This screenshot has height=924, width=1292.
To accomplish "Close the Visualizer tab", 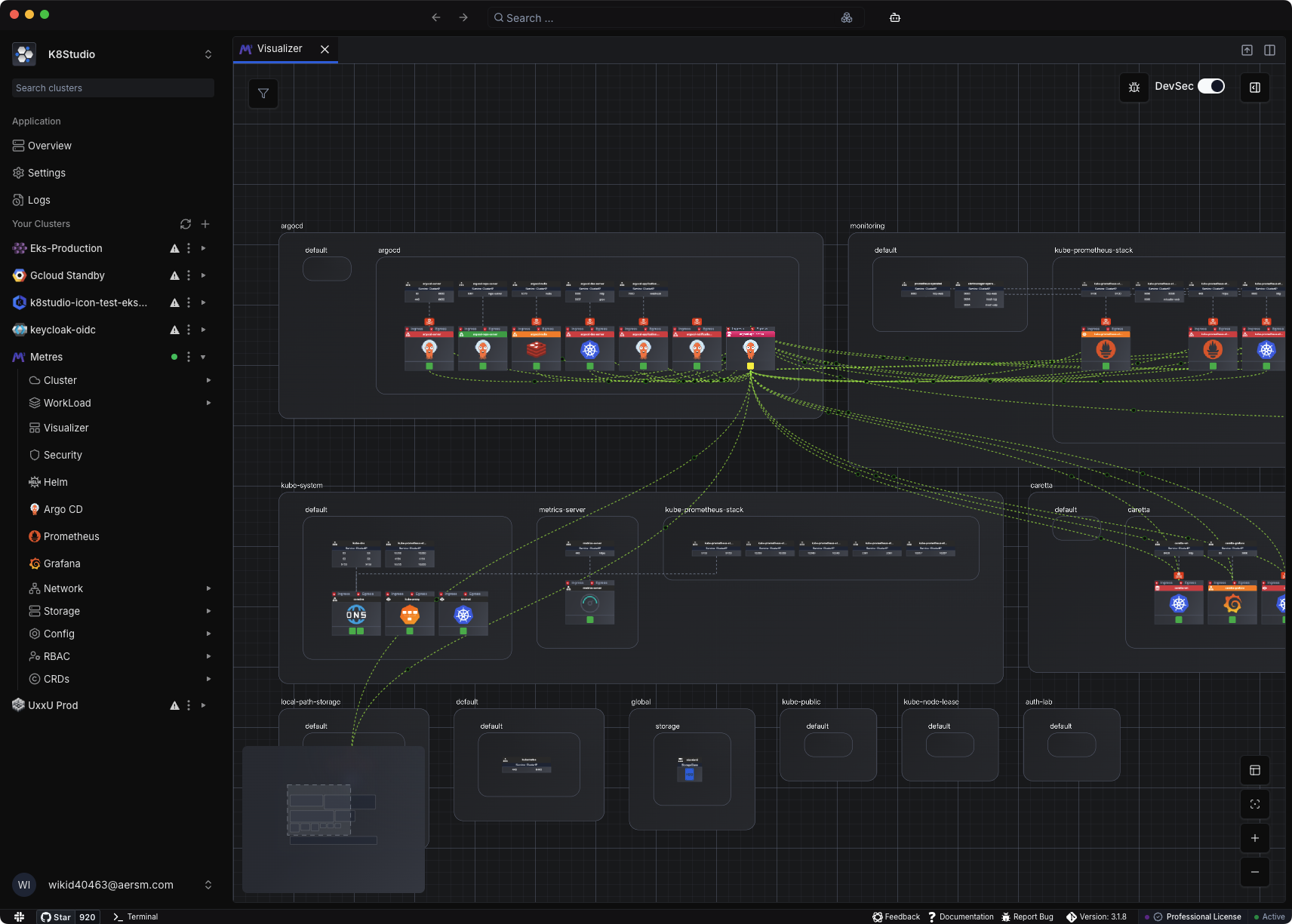I will pos(325,49).
